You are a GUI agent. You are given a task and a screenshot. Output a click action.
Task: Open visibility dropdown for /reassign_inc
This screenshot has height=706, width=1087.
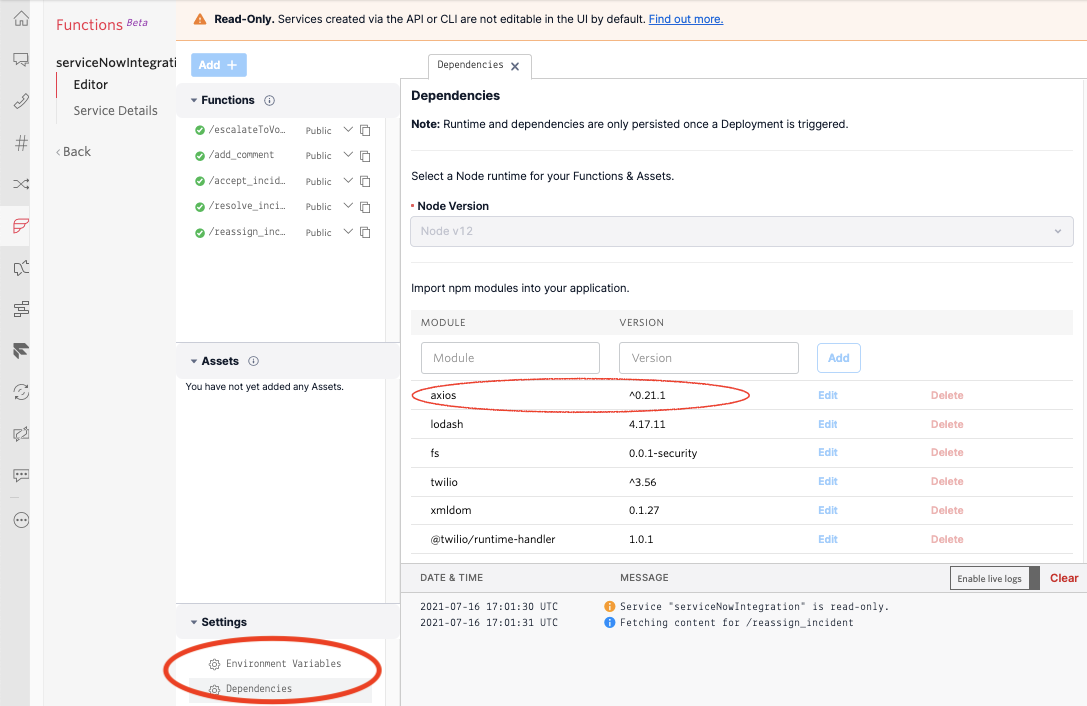(x=348, y=232)
